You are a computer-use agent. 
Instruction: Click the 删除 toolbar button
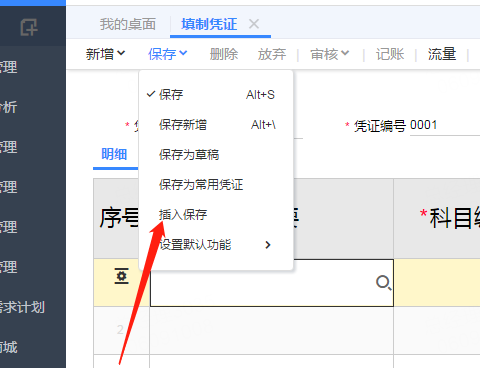[224, 54]
